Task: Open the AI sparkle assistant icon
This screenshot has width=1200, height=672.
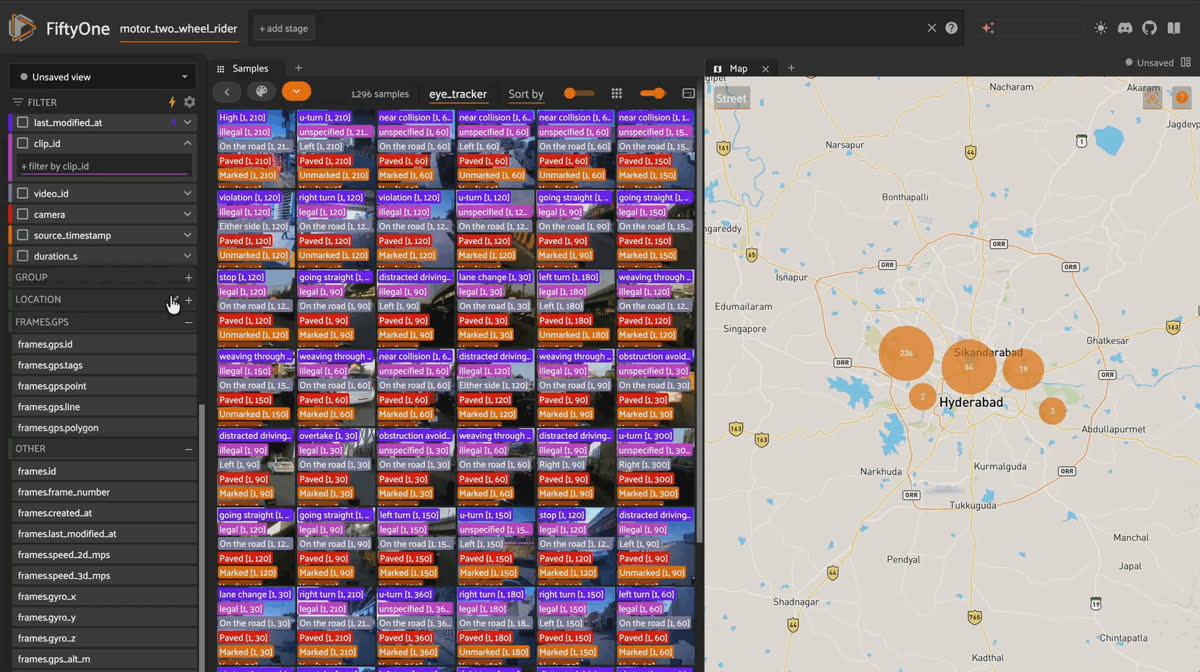Action: coord(988,28)
